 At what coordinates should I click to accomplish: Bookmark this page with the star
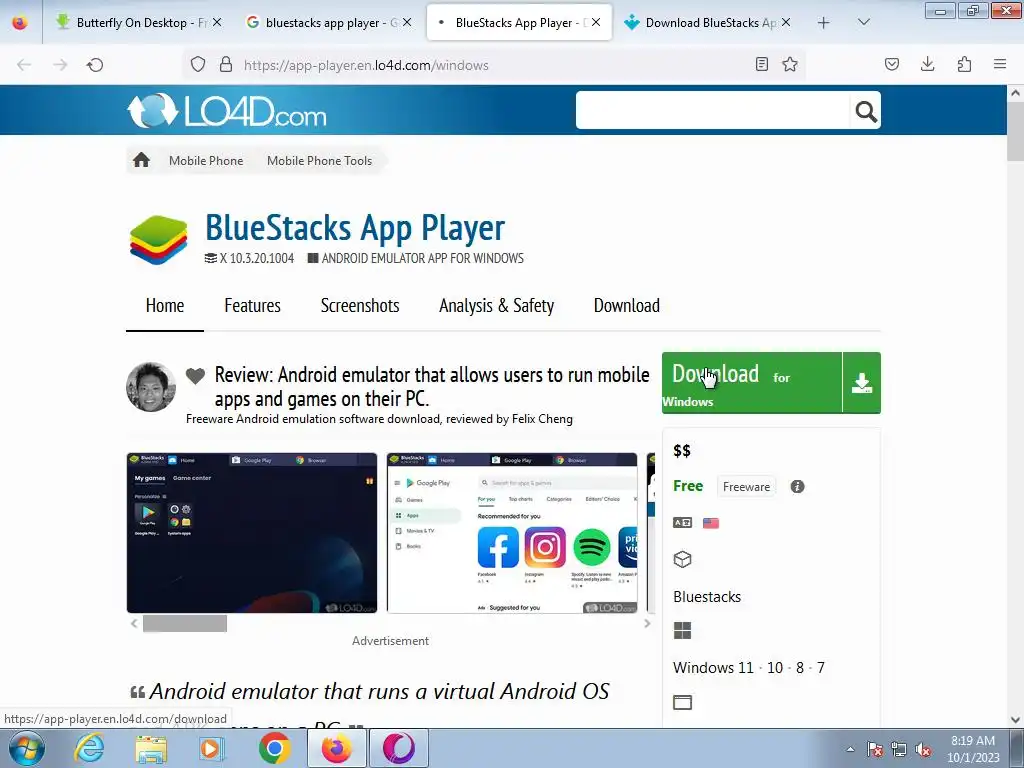pyautogui.click(x=790, y=64)
